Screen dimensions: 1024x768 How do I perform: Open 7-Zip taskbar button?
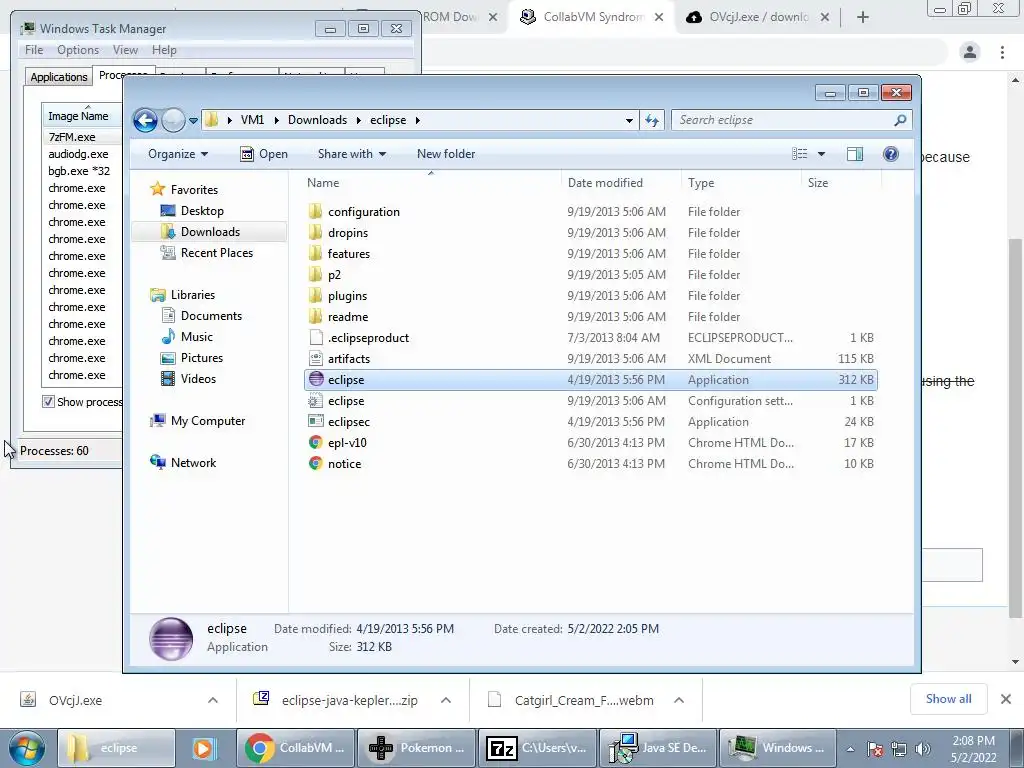[x=537, y=748]
